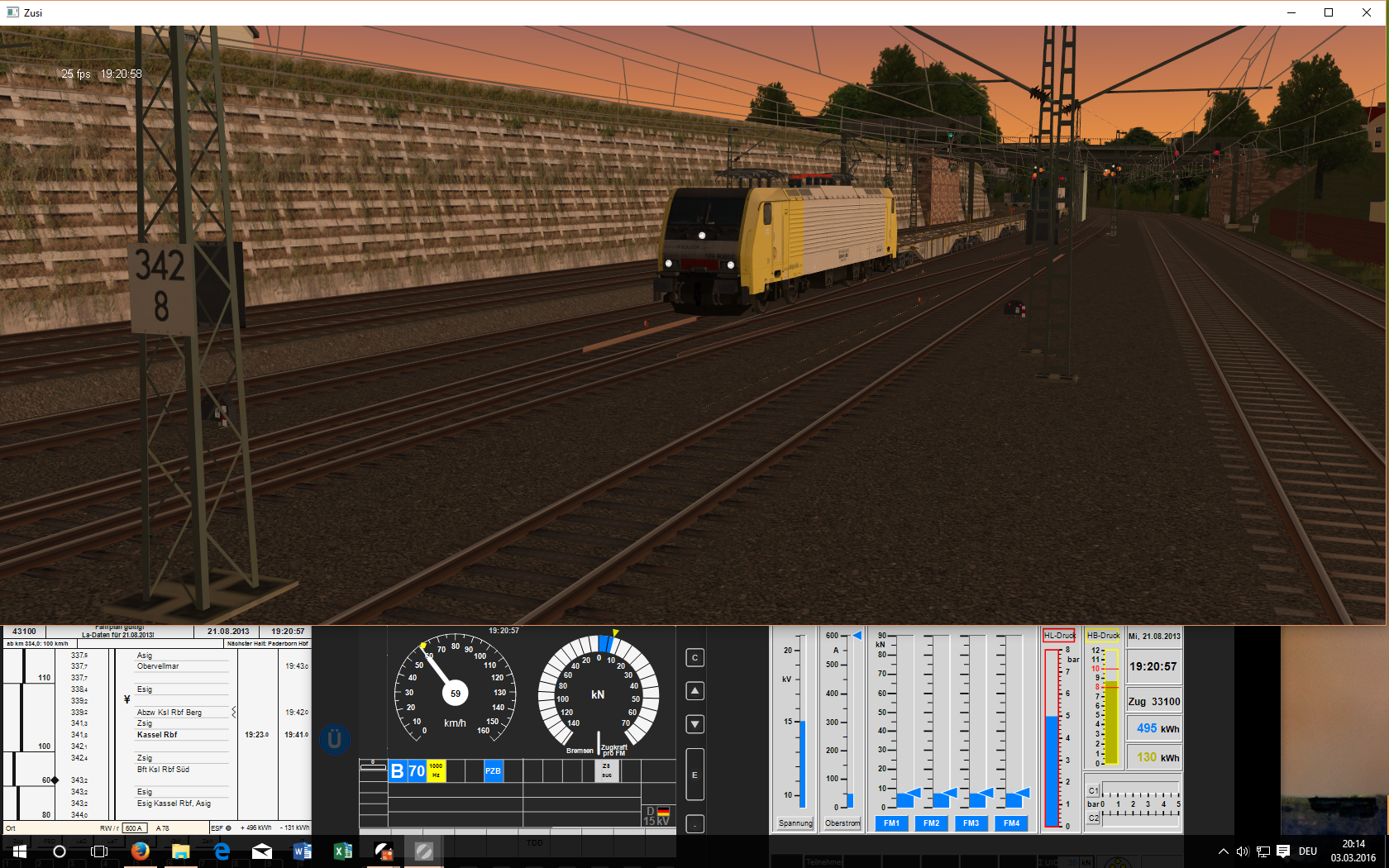Screen dimensions: 1389x868
Task: Open the Windows Start menu
Action: [20, 851]
